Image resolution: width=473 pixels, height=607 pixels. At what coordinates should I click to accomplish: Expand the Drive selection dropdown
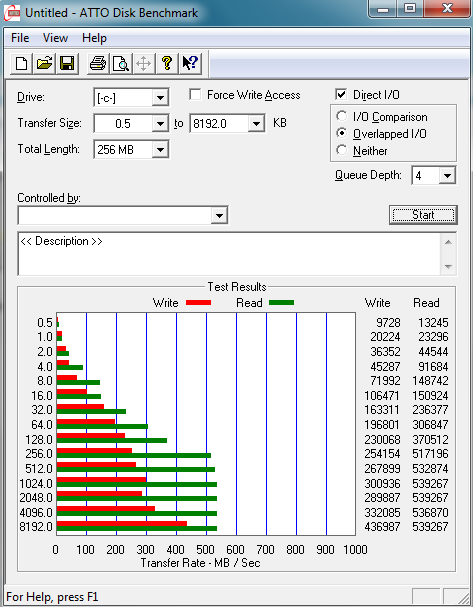pos(160,98)
